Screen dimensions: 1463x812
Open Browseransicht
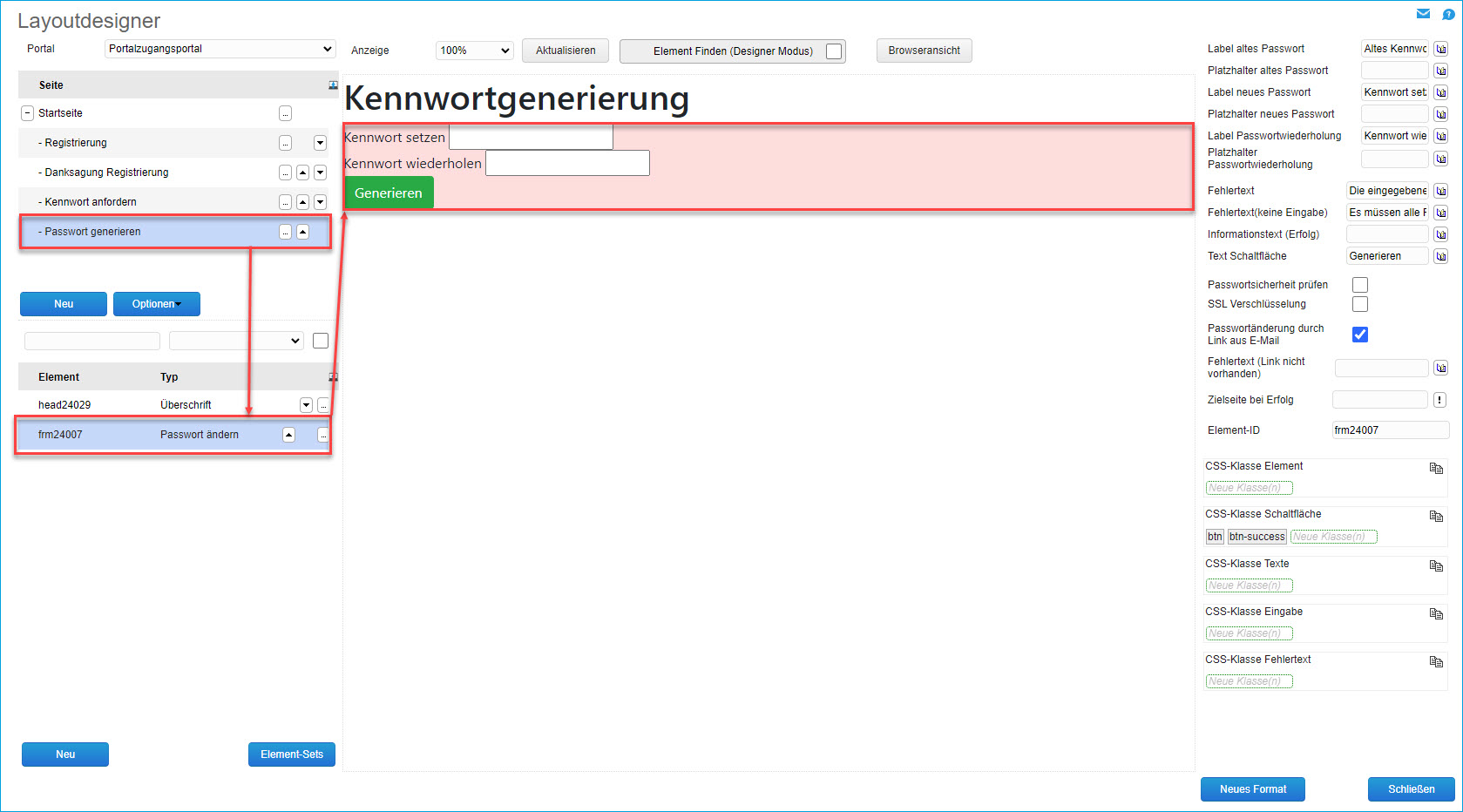(x=924, y=51)
